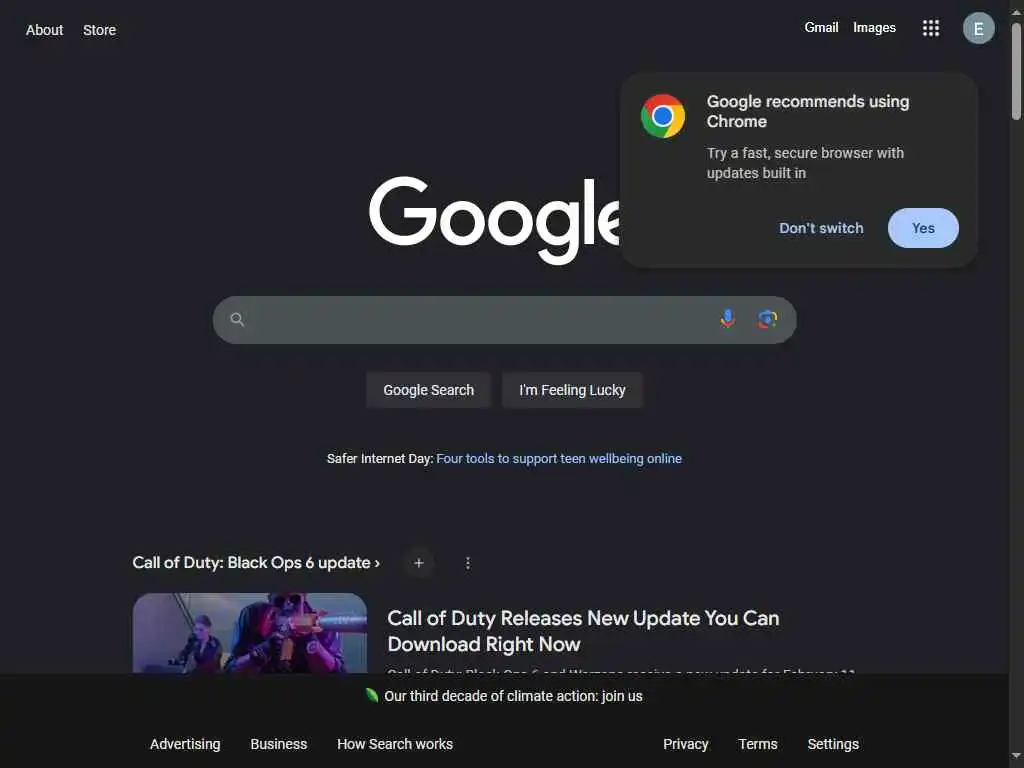Viewport: 1024px width, 768px height.
Task: Expand Call of Duty: Black Ops 6 update topic
Action: tap(256, 563)
